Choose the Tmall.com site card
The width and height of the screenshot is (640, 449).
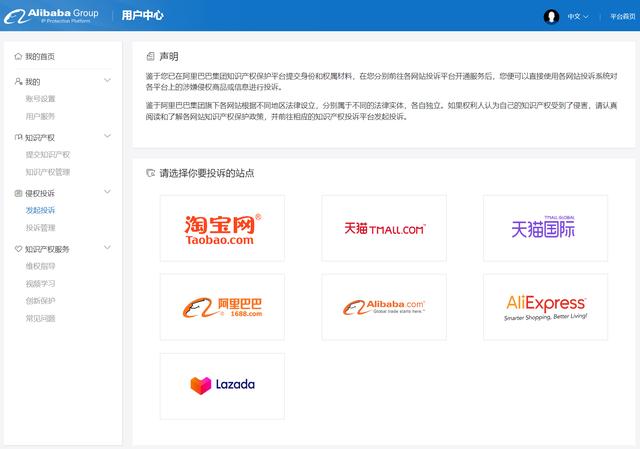click(384, 228)
